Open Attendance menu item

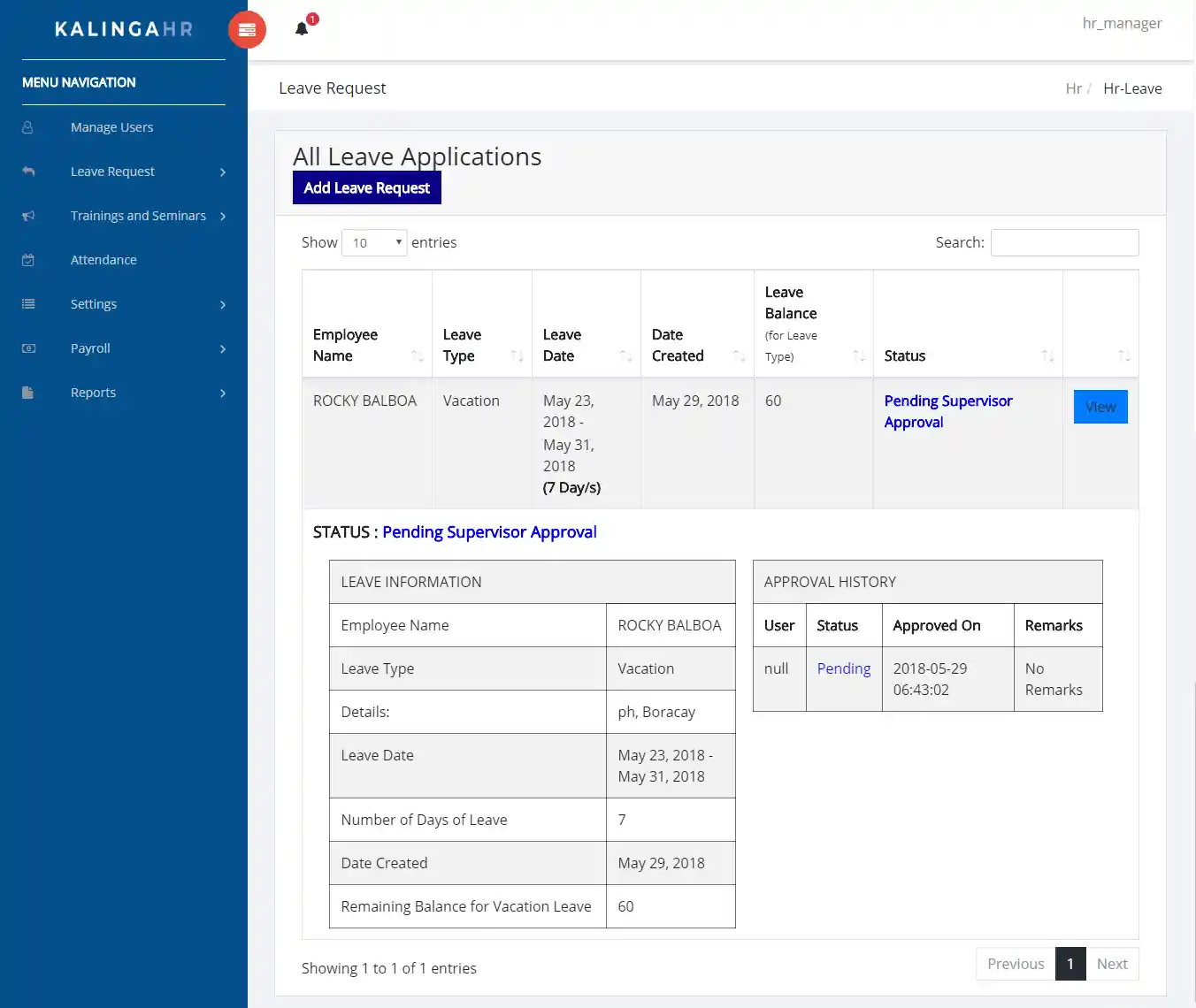pyautogui.click(x=103, y=260)
